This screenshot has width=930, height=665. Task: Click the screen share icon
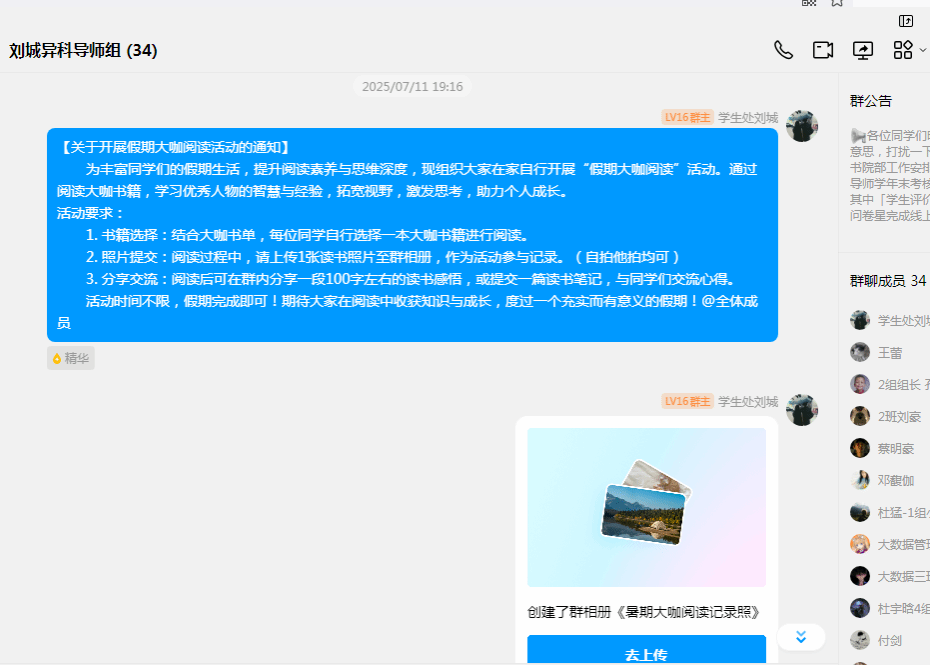862,50
